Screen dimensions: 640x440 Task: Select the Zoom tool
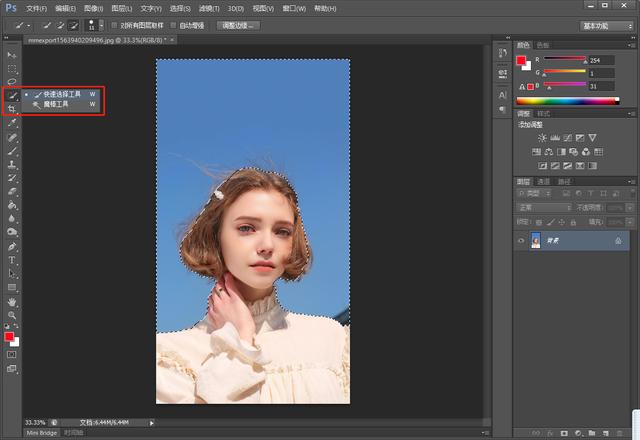(x=12, y=315)
